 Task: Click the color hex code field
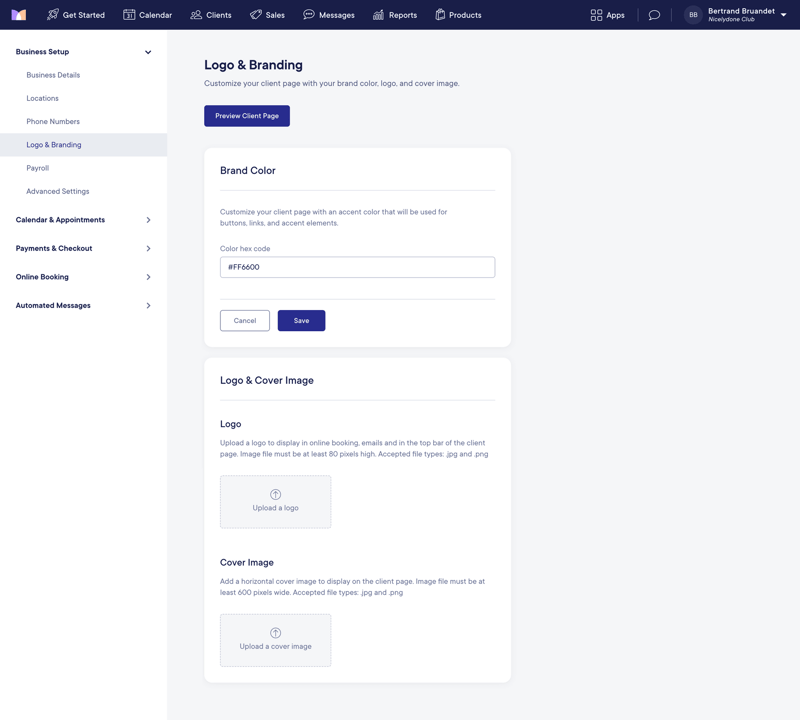357,267
